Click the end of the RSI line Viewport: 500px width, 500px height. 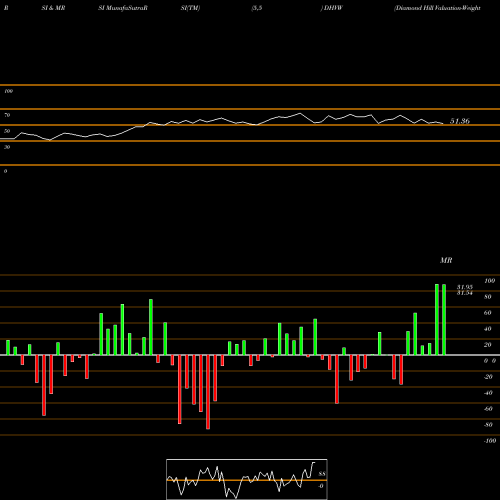pyautogui.click(x=443, y=124)
